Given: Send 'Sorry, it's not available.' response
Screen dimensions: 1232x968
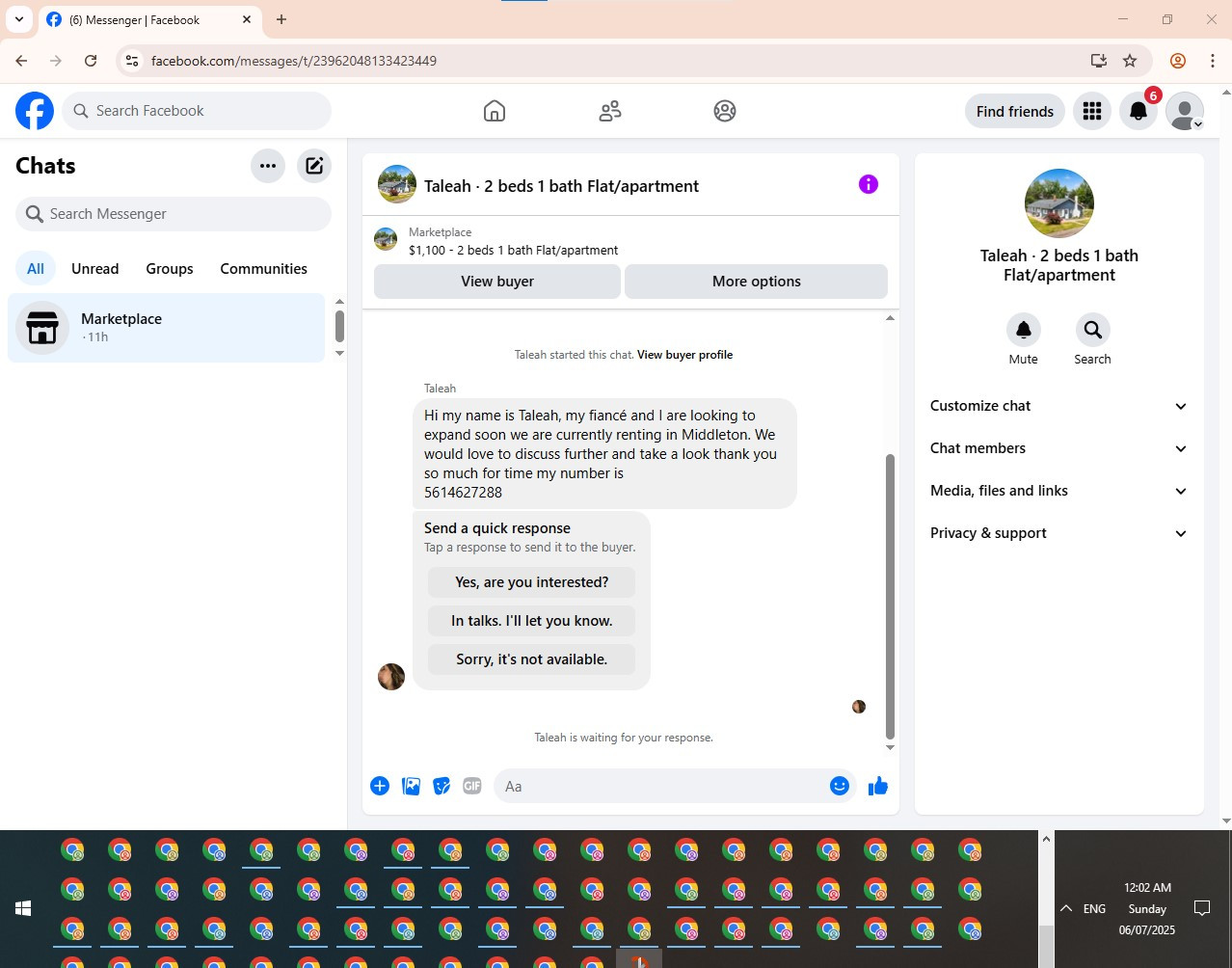Looking at the screenshot, I should (532, 659).
